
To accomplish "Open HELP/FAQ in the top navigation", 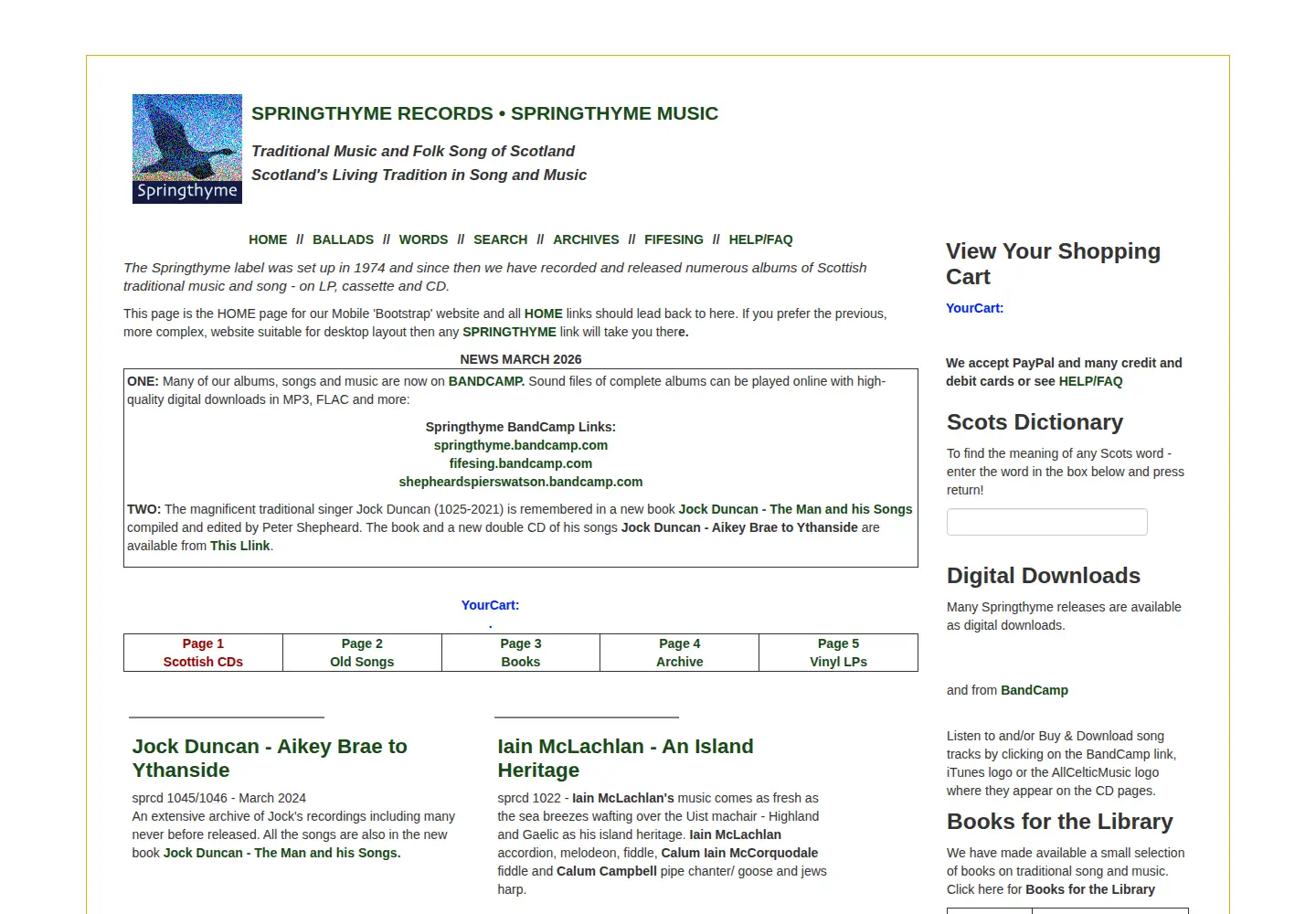I will (x=760, y=239).
